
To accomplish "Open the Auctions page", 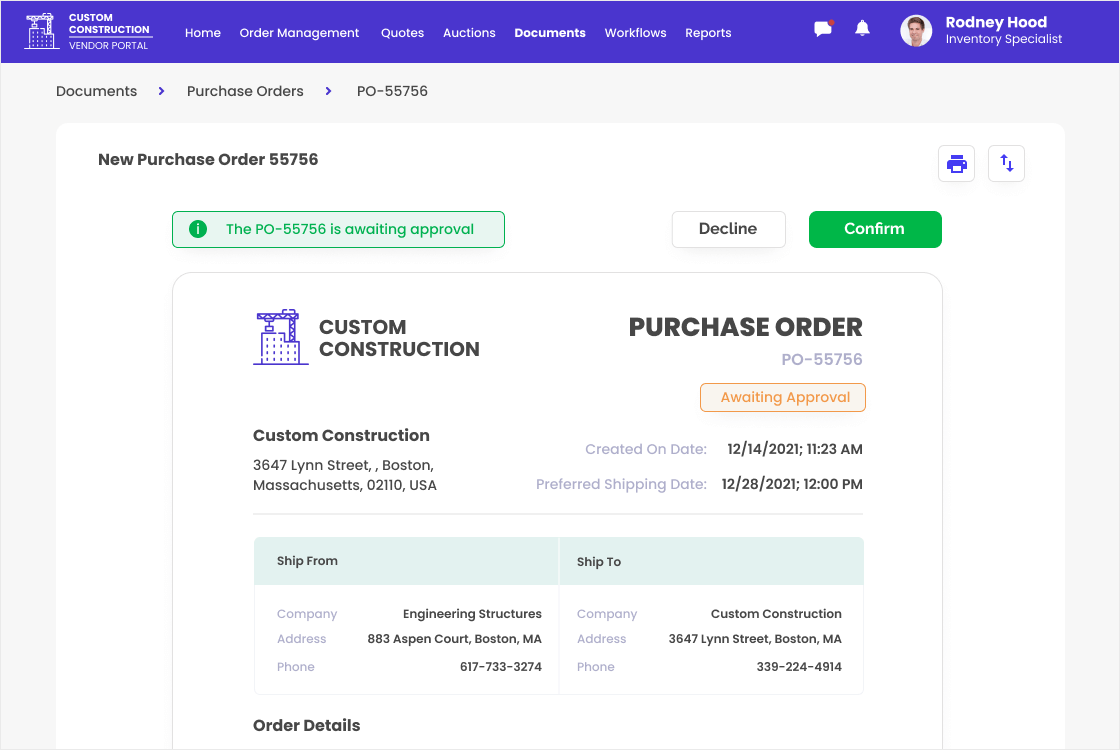I will click(x=469, y=33).
